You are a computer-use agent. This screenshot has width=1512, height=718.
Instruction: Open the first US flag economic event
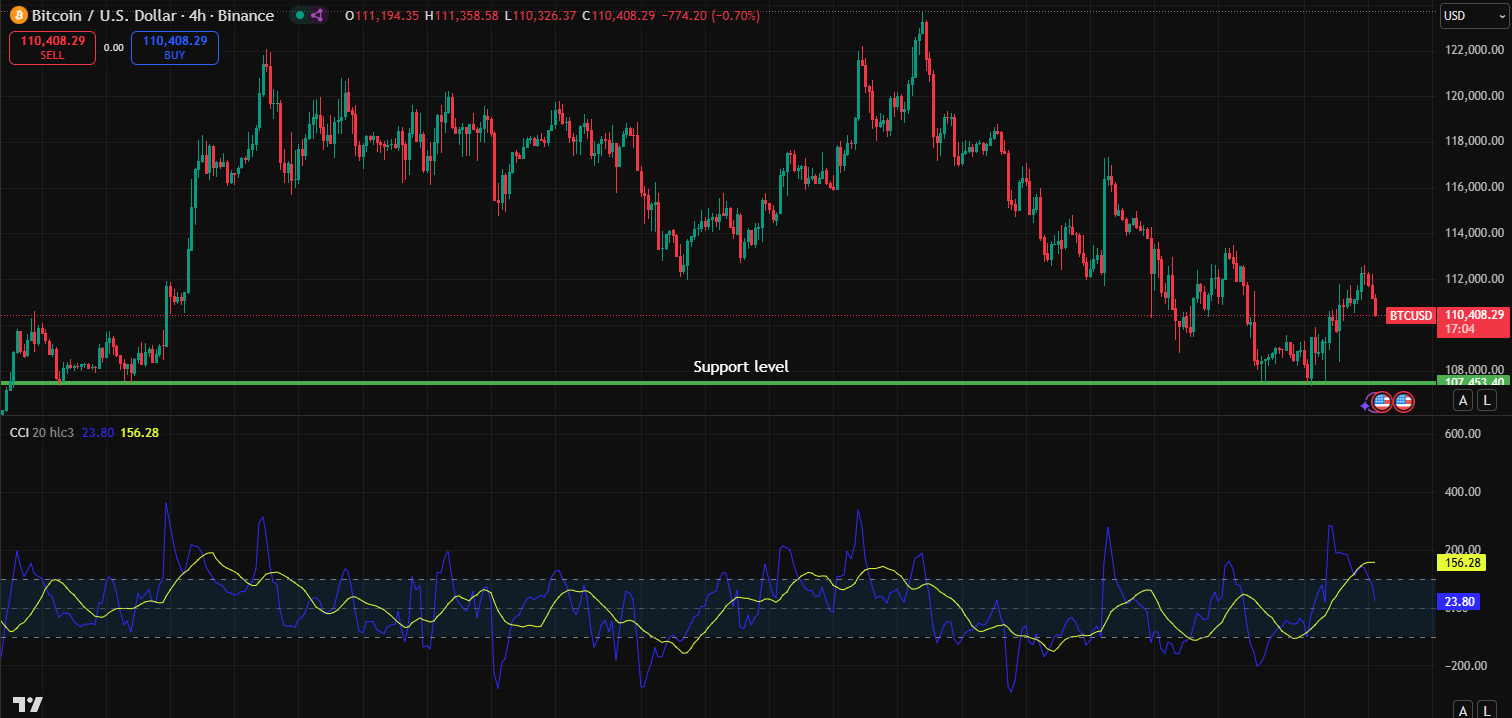1382,402
